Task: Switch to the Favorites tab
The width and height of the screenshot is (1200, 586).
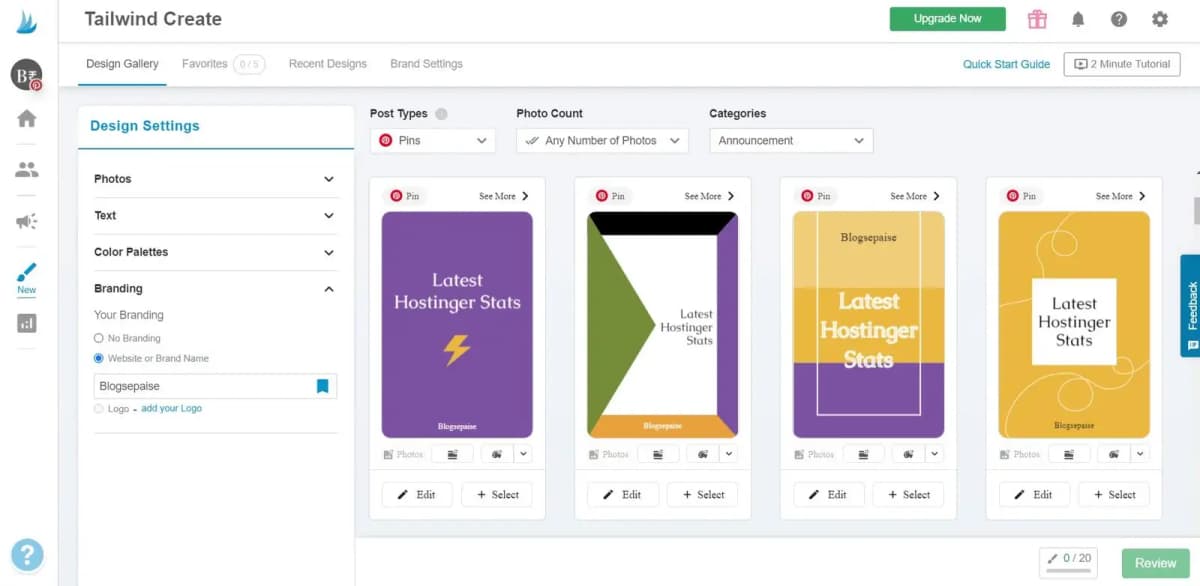Action: pyautogui.click(x=223, y=64)
